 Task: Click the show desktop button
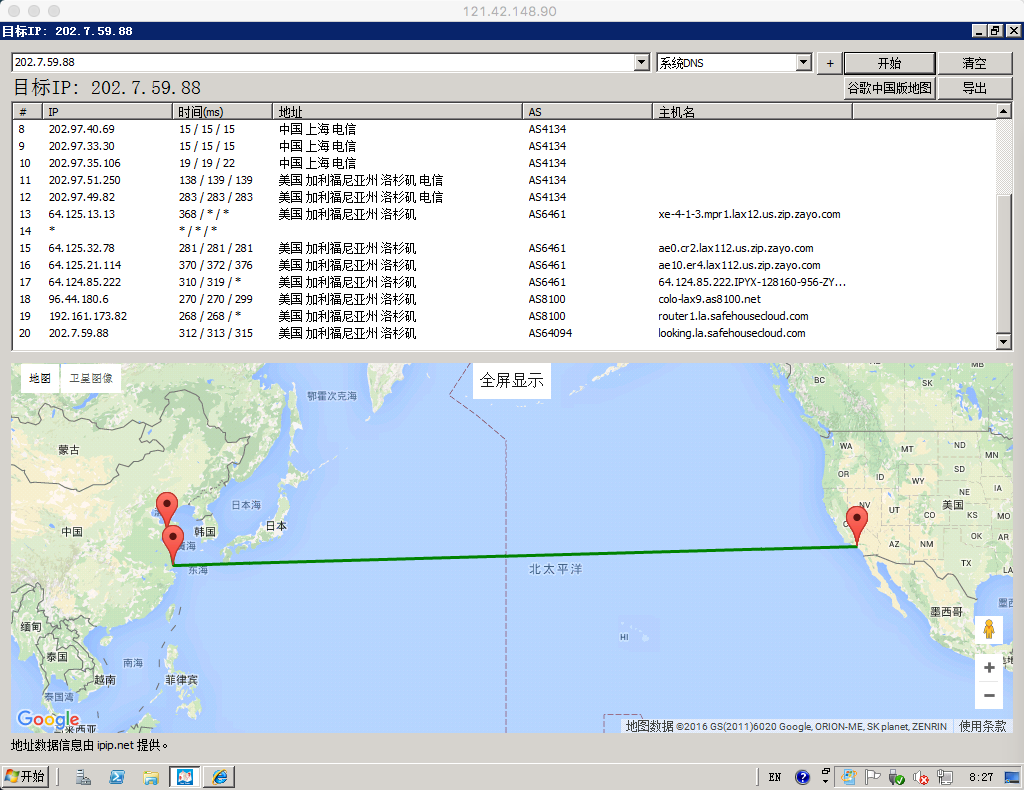point(1012,777)
